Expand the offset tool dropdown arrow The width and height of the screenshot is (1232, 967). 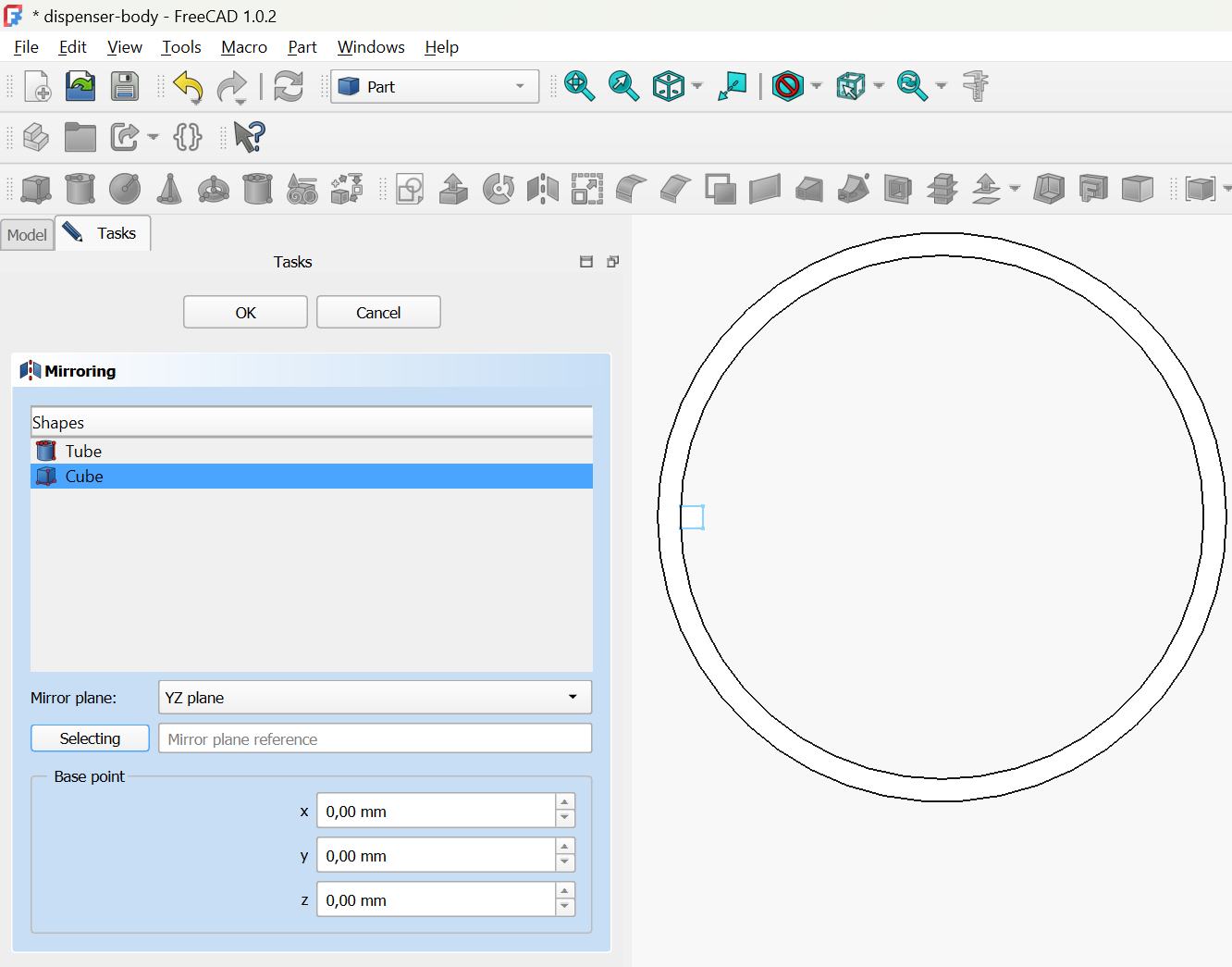(x=1015, y=189)
